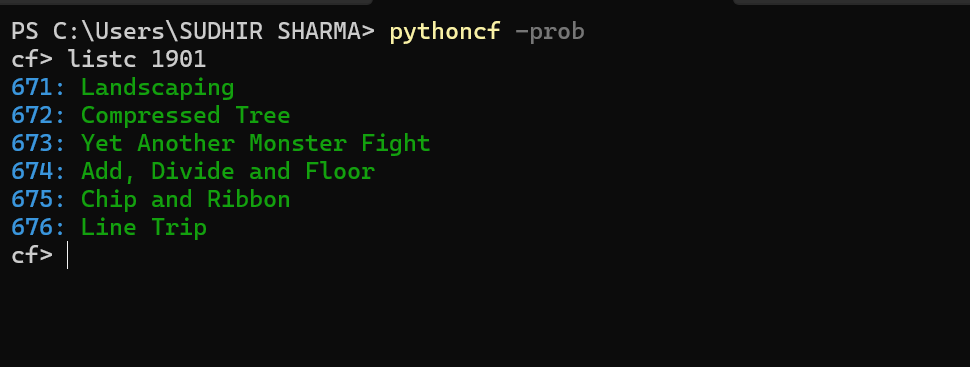The height and width of the screenshot is (367, 970).
Task: Click the last empty cf> prompt
Action: click(32, 256)
